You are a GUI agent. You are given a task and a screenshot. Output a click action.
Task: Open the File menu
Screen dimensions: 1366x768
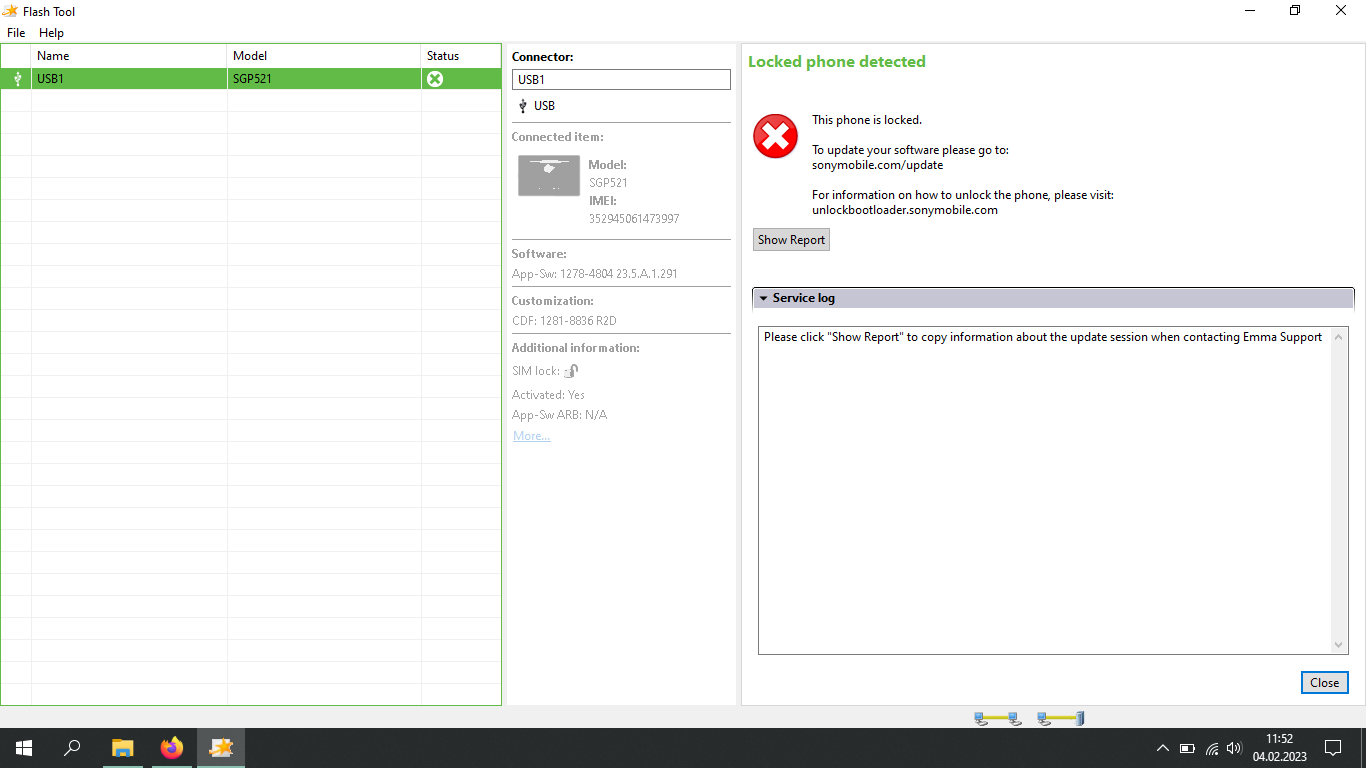(16, 33)
